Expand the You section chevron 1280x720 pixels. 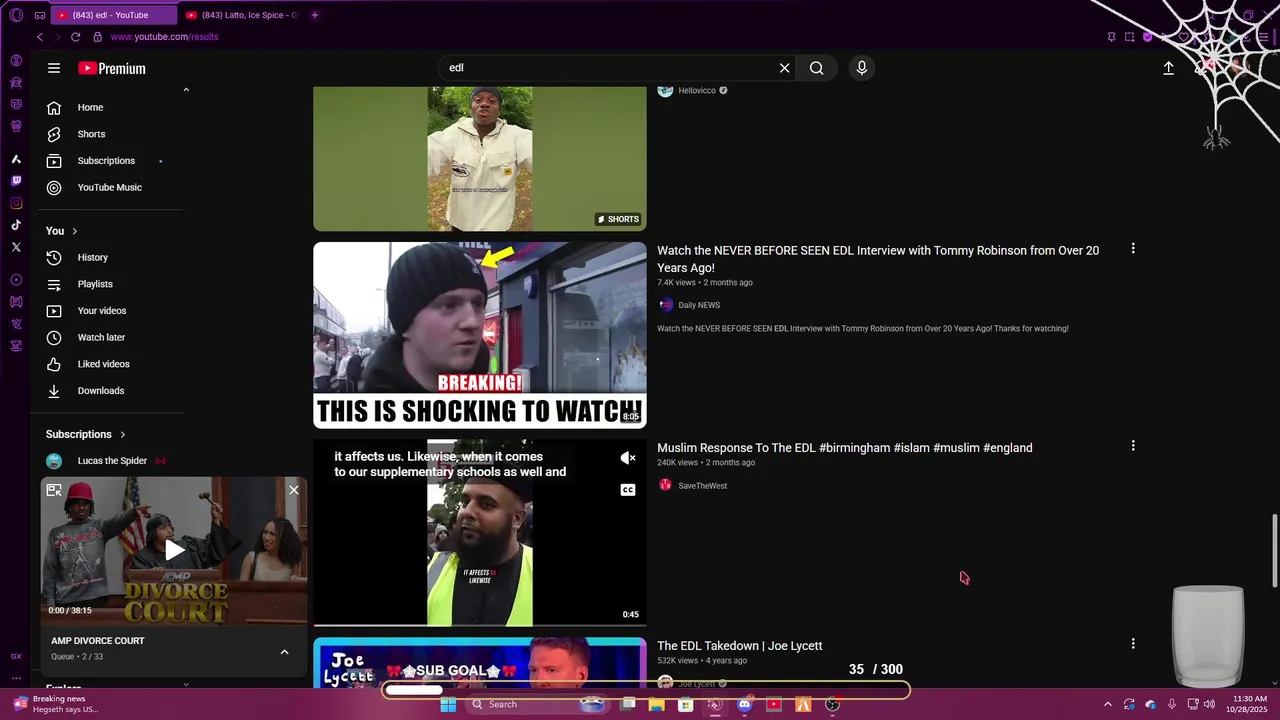point(74,231)
